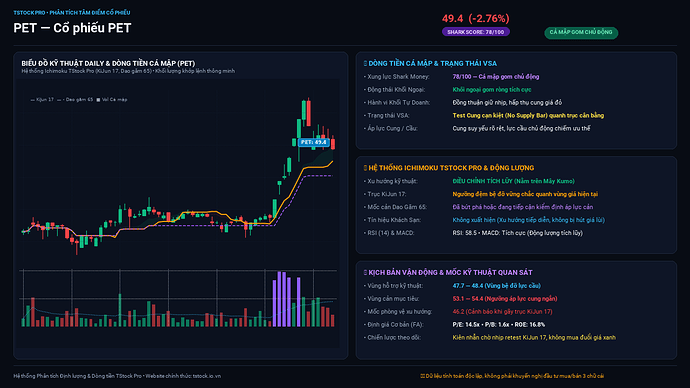690x388 pixels.
Task: Click the Xung lực Shark Money label
Action: pos(398,77)
